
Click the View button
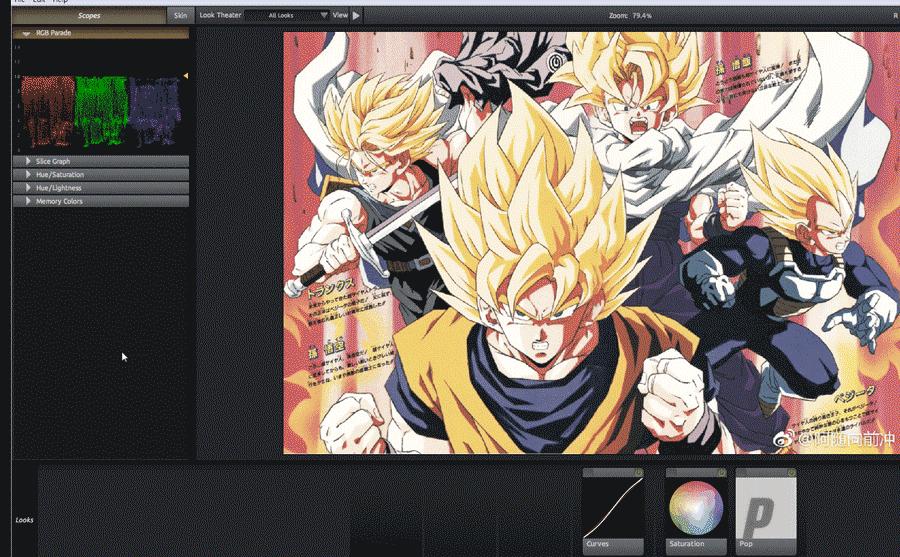click(340, 15)
